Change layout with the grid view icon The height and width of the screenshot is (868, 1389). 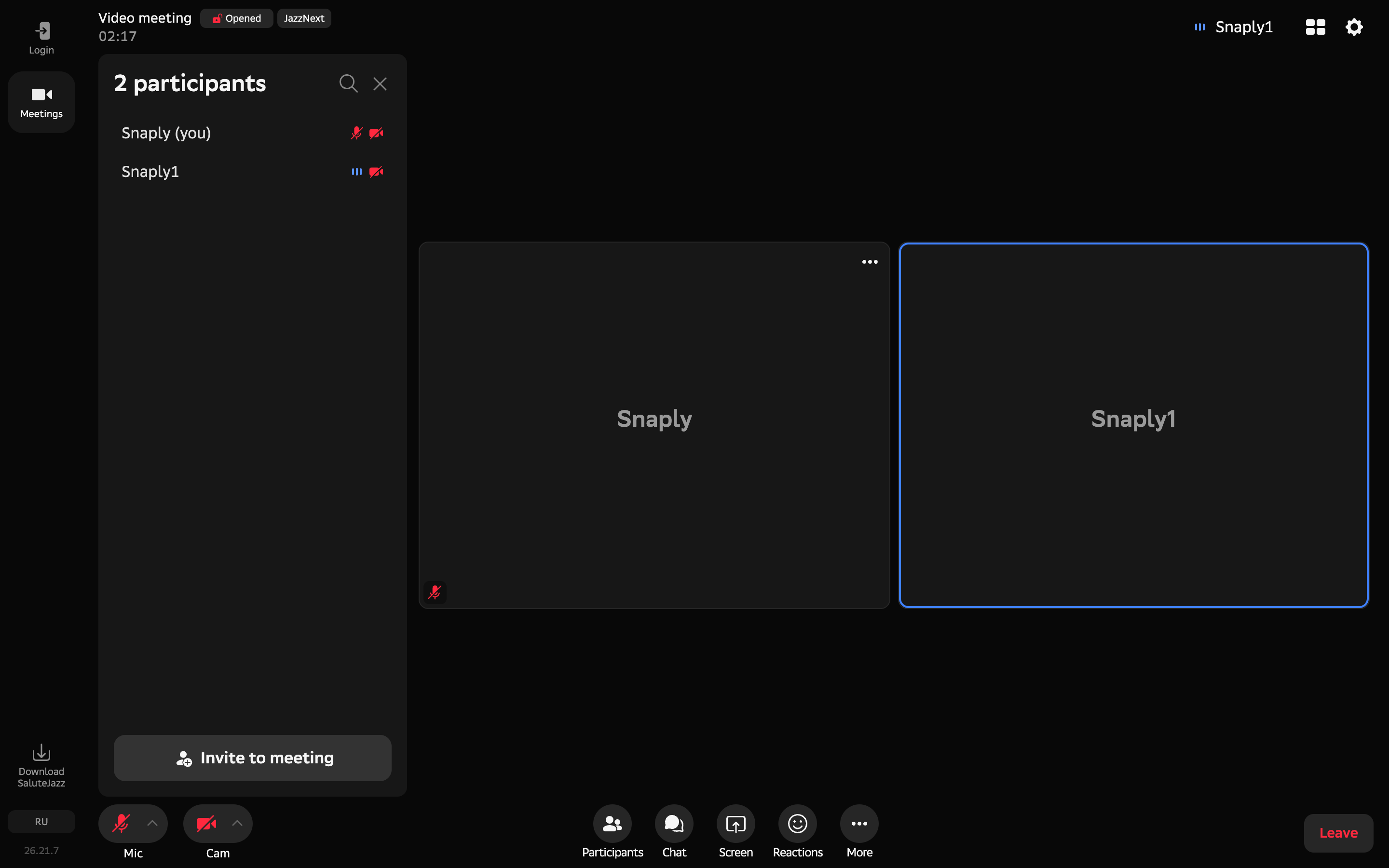pyautogui.click(x=1315, y=27)
